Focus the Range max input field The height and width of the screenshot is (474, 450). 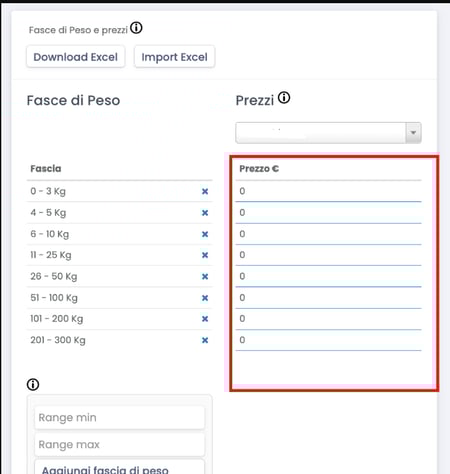(119, 444)
